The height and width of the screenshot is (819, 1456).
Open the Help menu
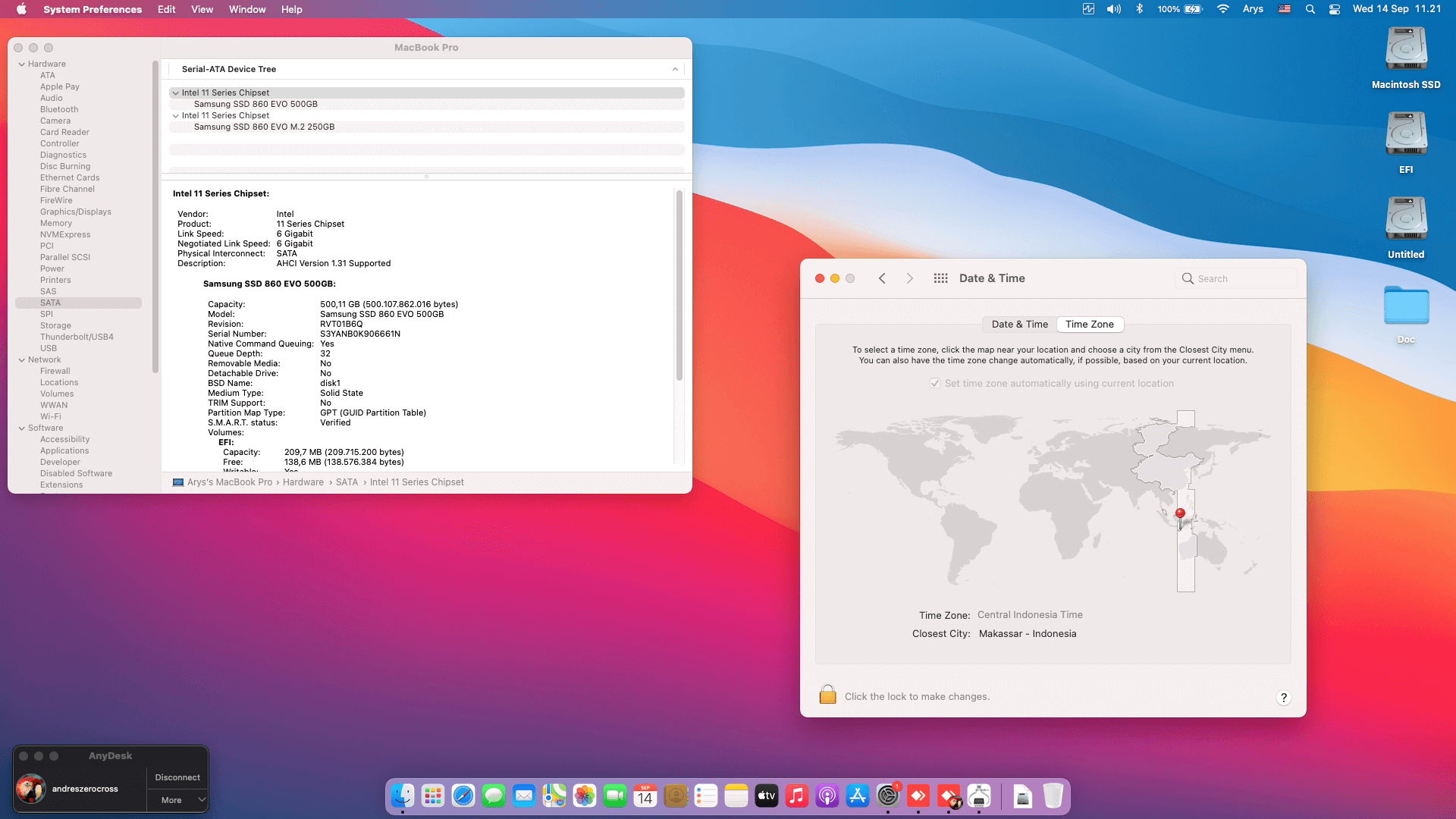[292, 9]
